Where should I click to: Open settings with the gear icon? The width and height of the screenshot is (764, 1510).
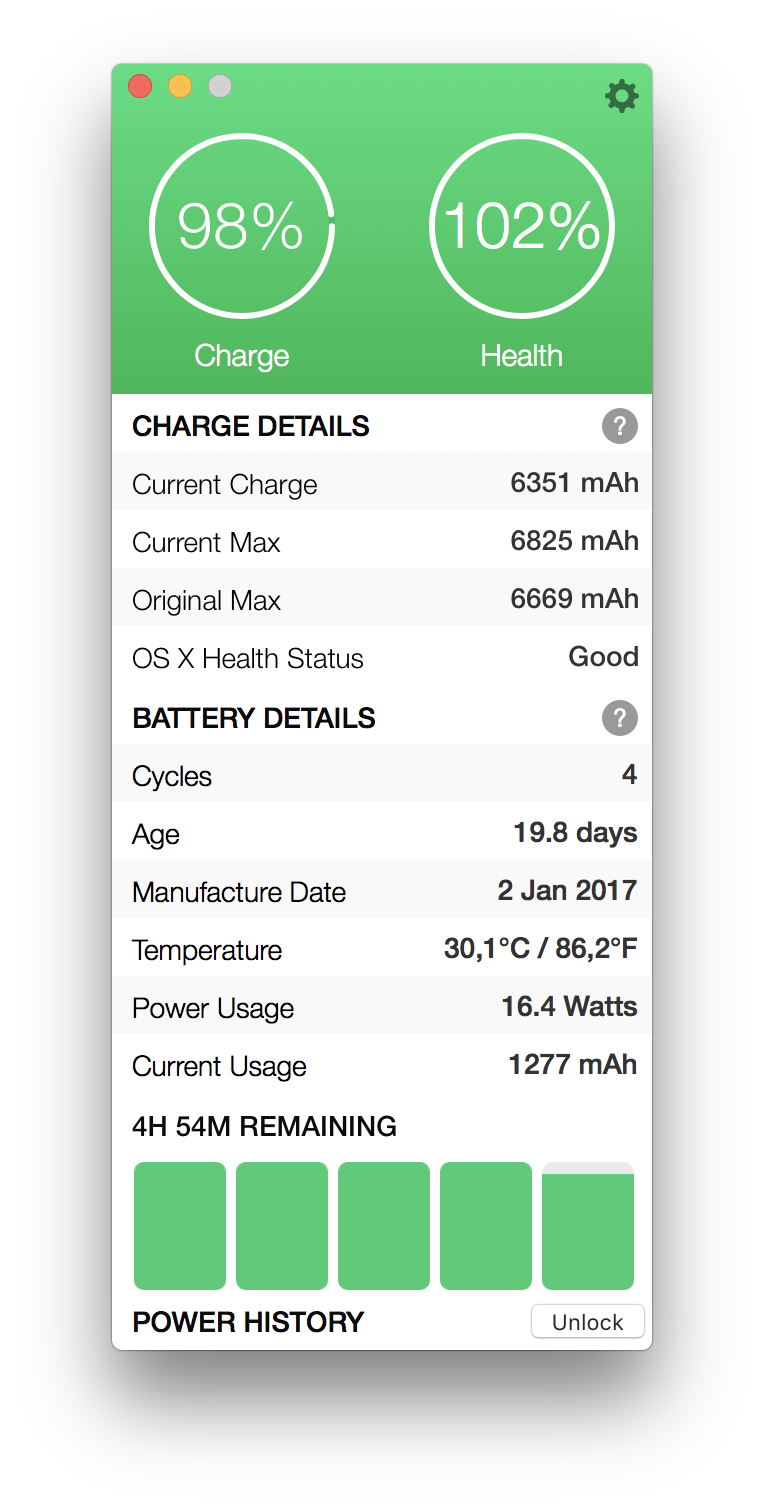(621, 96)
